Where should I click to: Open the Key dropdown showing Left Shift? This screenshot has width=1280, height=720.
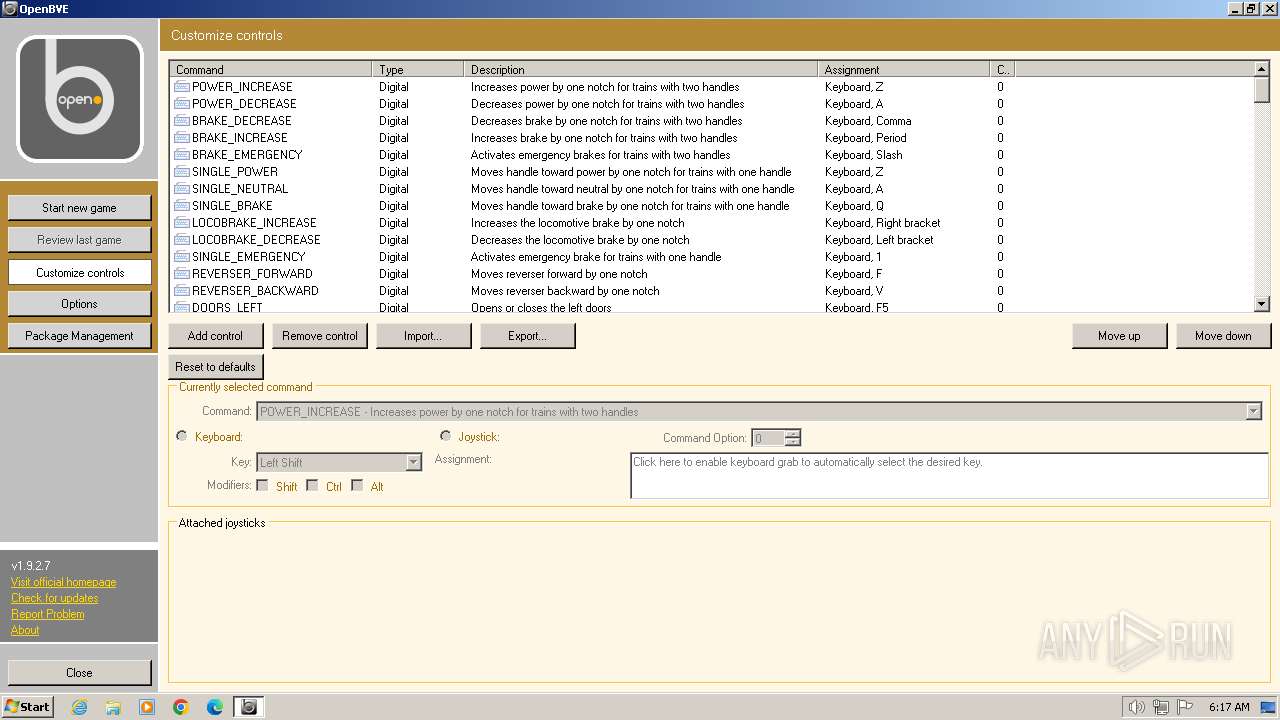tap(413, 462)
